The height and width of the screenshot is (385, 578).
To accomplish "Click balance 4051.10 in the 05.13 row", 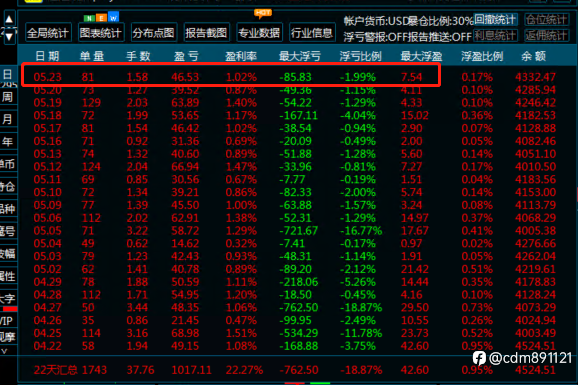I will point(535,154).
